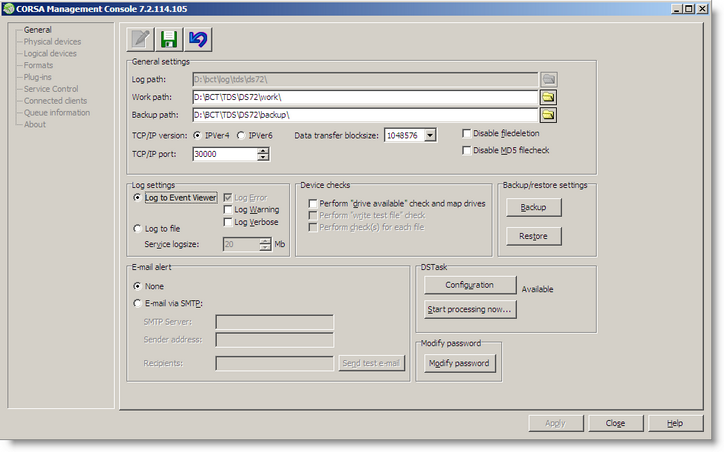
Task: Open General in the navigation tree
Action: pyautogui.click(x=37, y=30)
